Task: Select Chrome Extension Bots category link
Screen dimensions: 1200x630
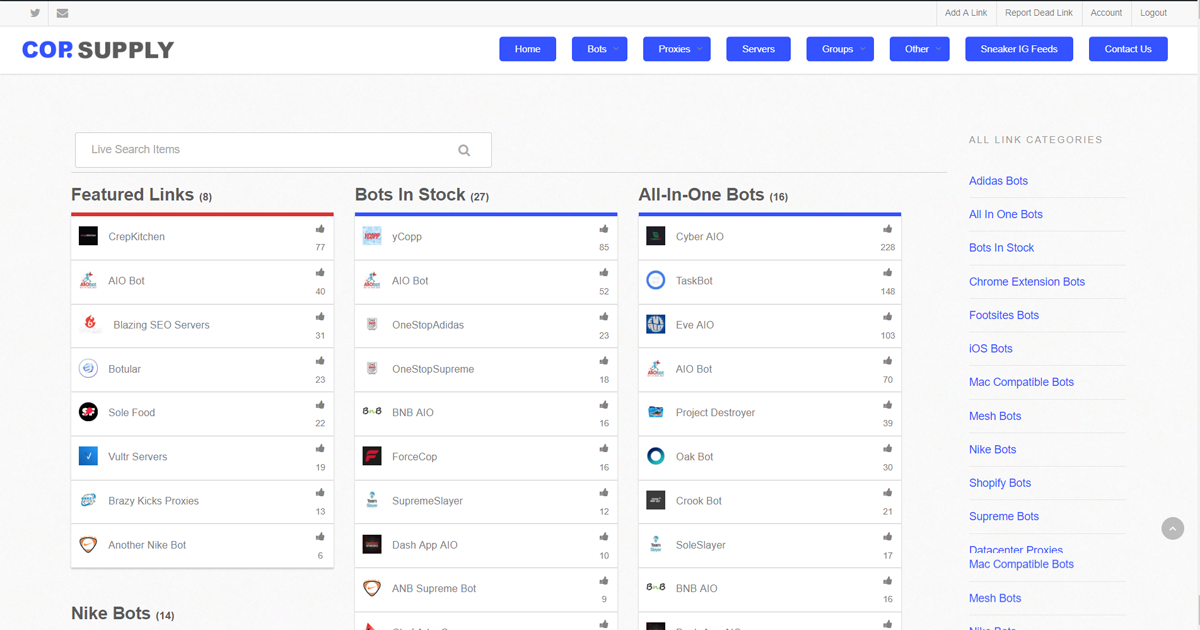Action: [1027, 282]
